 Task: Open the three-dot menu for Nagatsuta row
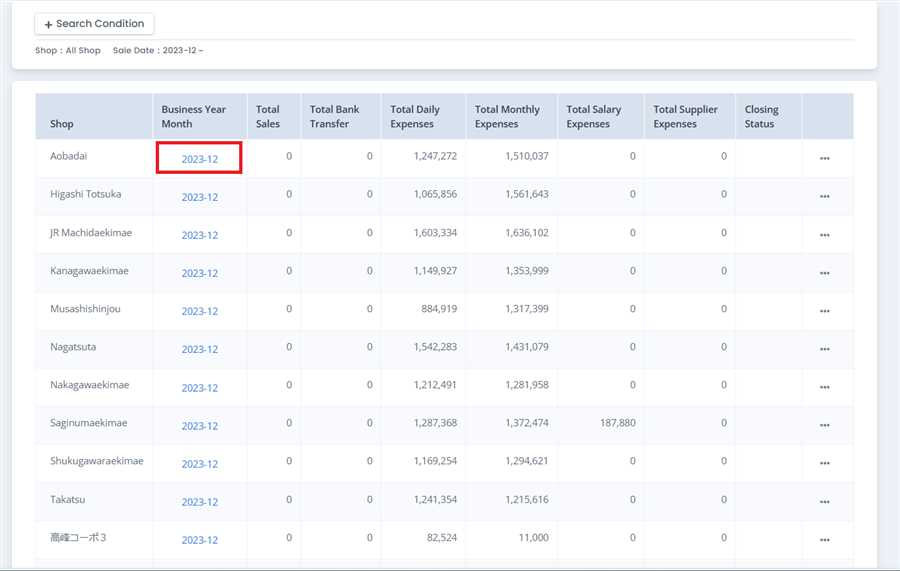pos(824,349)
